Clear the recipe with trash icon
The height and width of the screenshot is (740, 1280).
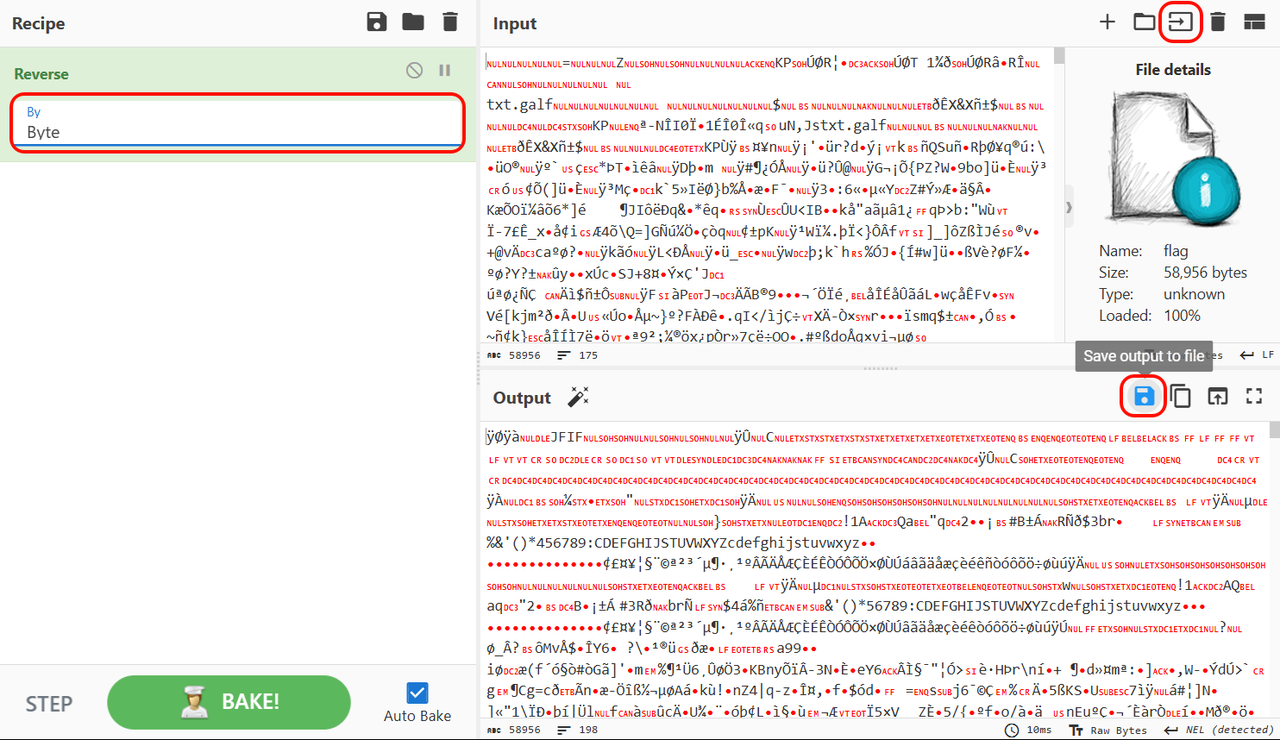click(450, 22)
